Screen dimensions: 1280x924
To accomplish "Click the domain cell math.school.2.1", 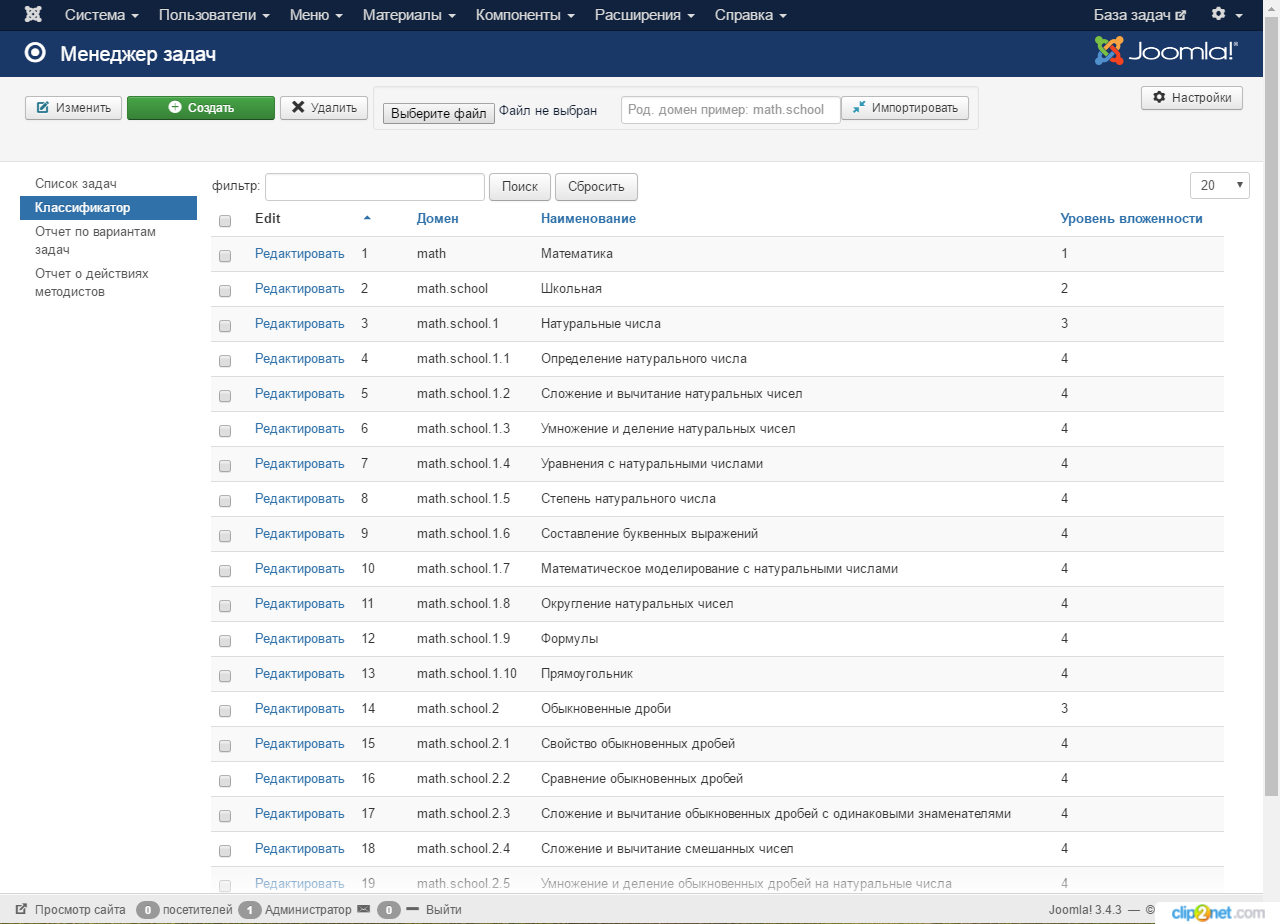I will click(x=463, y=744).
